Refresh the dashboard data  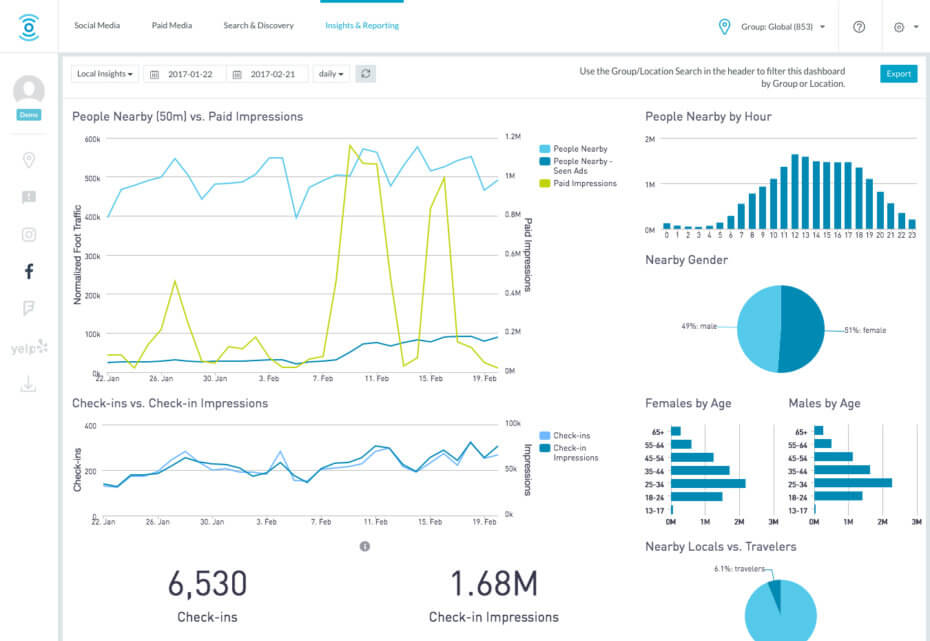pos(366,74)
